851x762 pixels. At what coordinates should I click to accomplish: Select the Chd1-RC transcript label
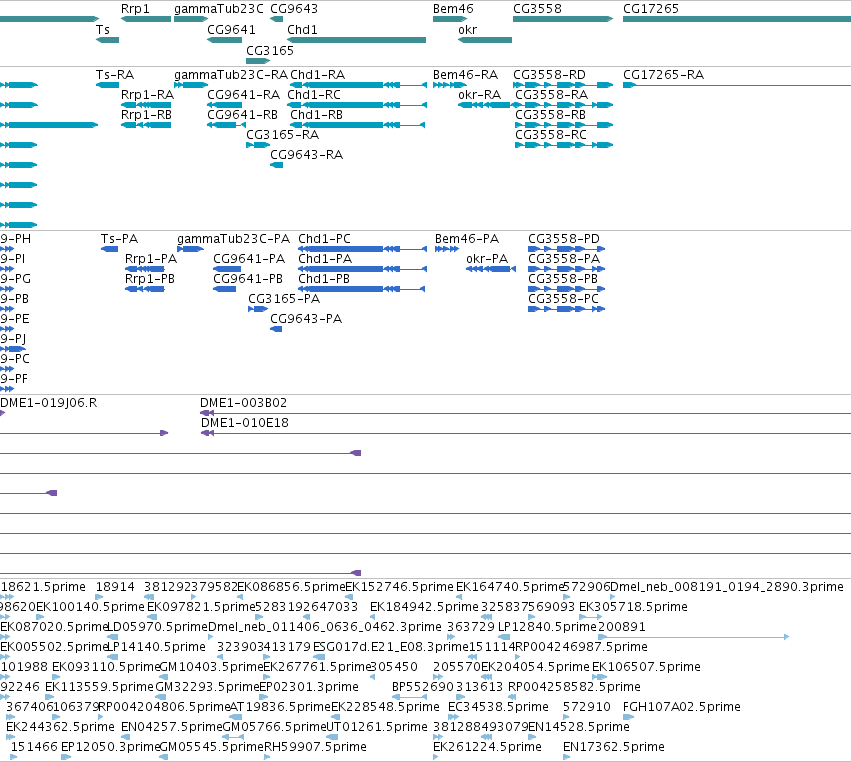[x=314, y=95]
